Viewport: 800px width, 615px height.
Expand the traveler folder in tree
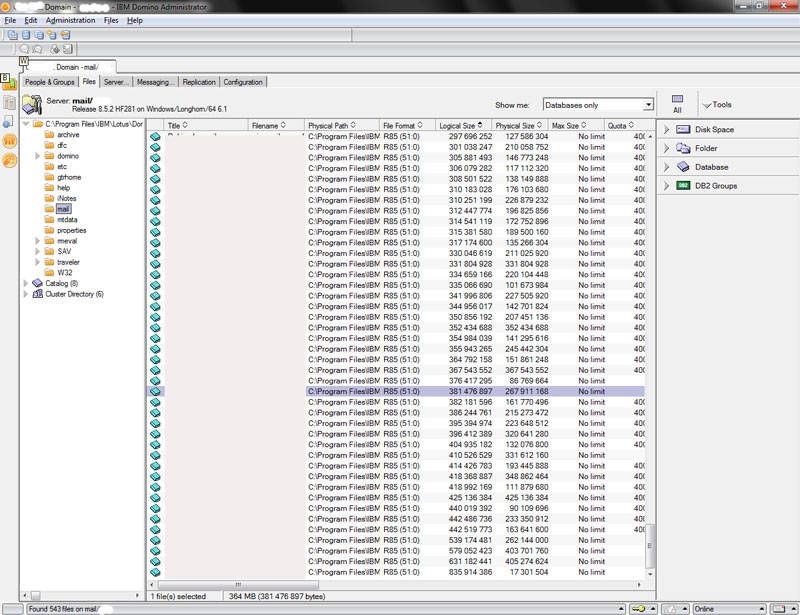[x=37, y=262]
